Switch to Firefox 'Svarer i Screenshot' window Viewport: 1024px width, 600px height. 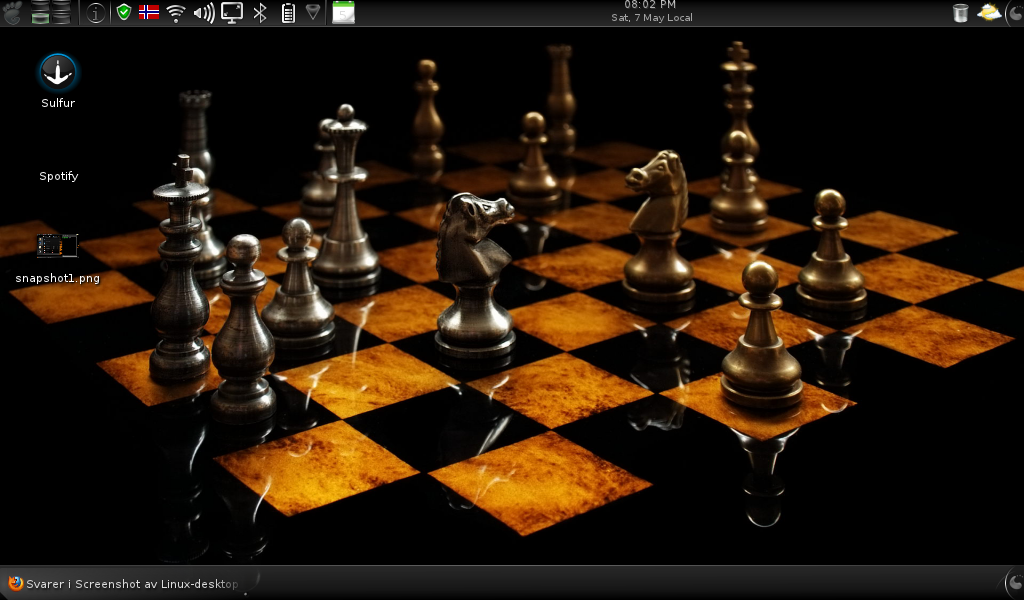123,584
